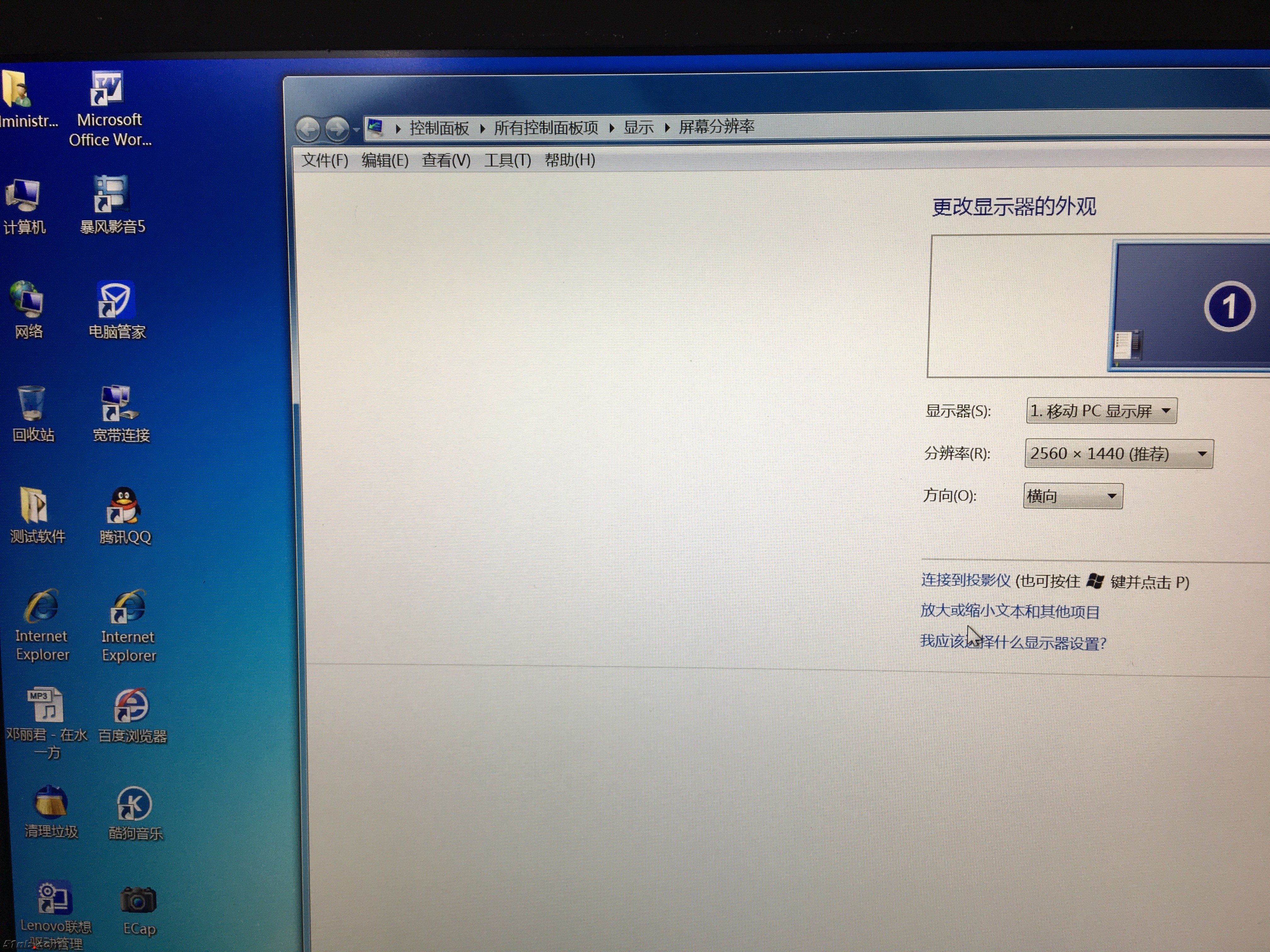
Task: Click the 放大或缩小文本和其他项目 link
Action: pyautogui.click(x=1009, y=611)
